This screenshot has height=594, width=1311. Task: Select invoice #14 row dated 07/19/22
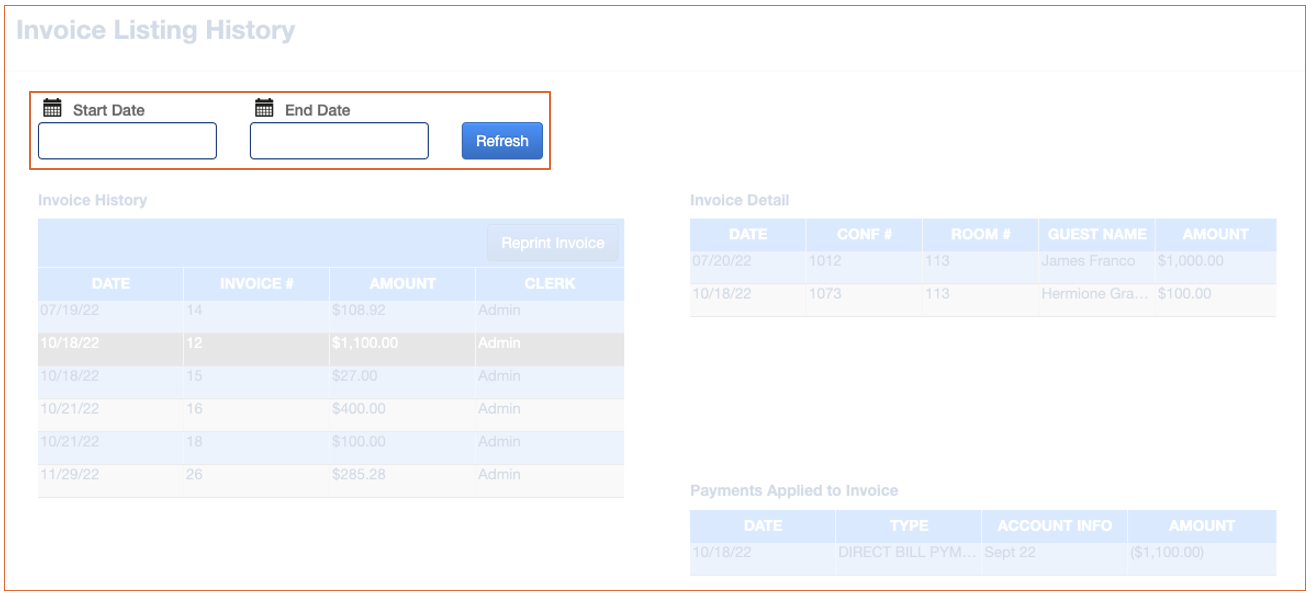coord(330,311)
